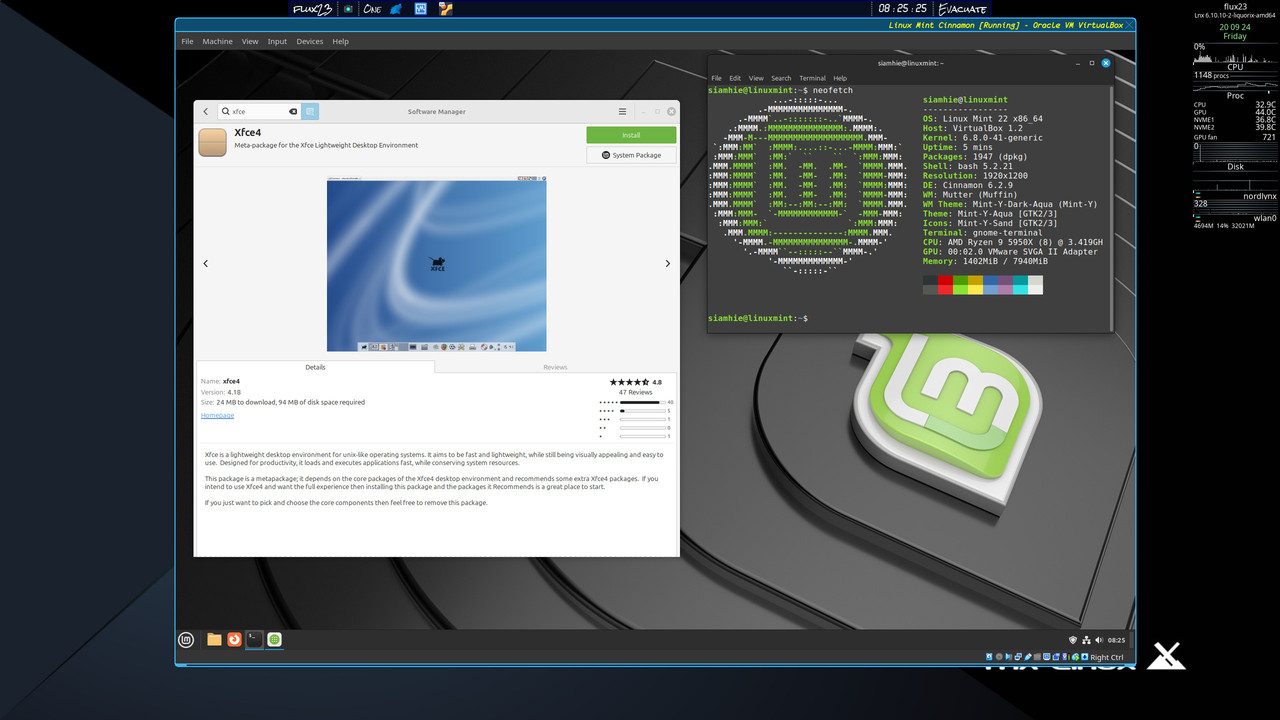The image size is (1280, 720).
Task: Click the System Package button
Action: click(x=631, y=155)
